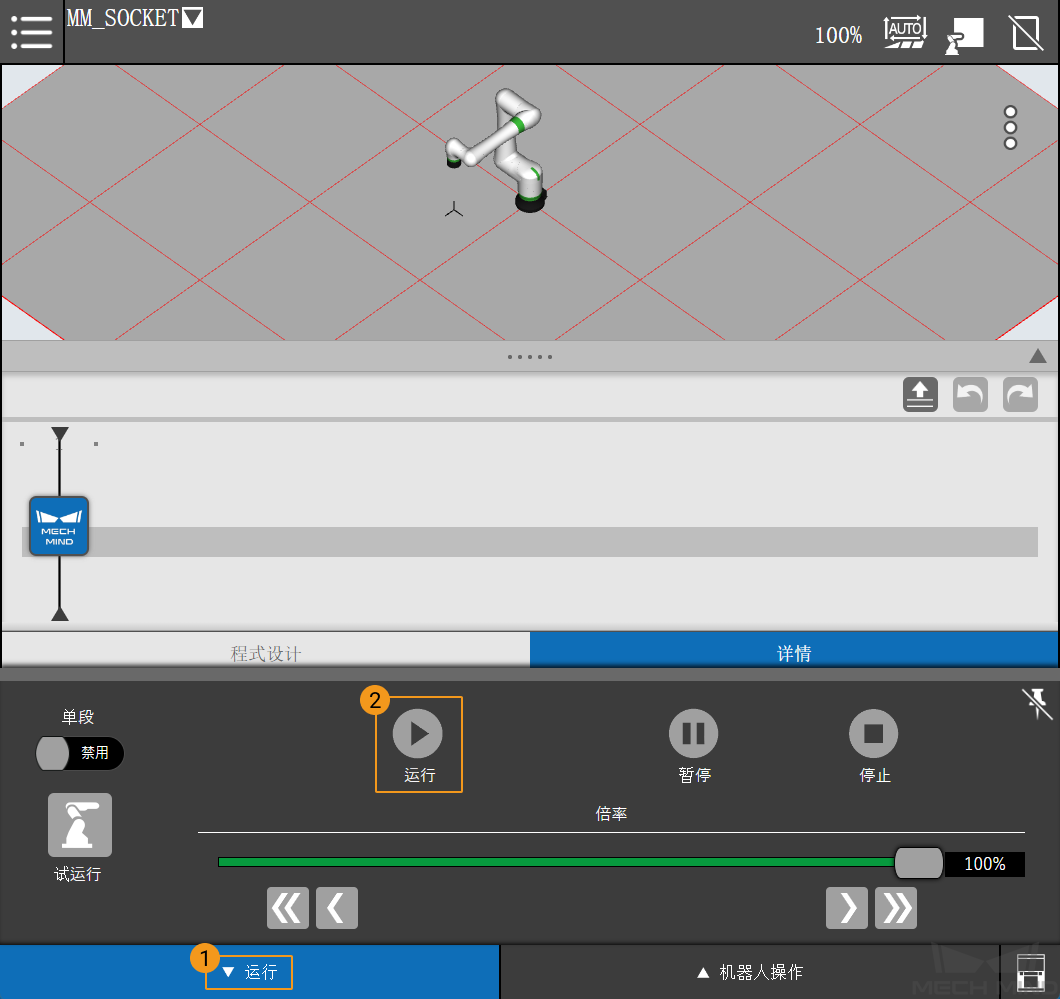The width and height of the screenshot is (1060, 999).
Task: Click the five-dot panel divider handle
Action: [x=530, y=357]
